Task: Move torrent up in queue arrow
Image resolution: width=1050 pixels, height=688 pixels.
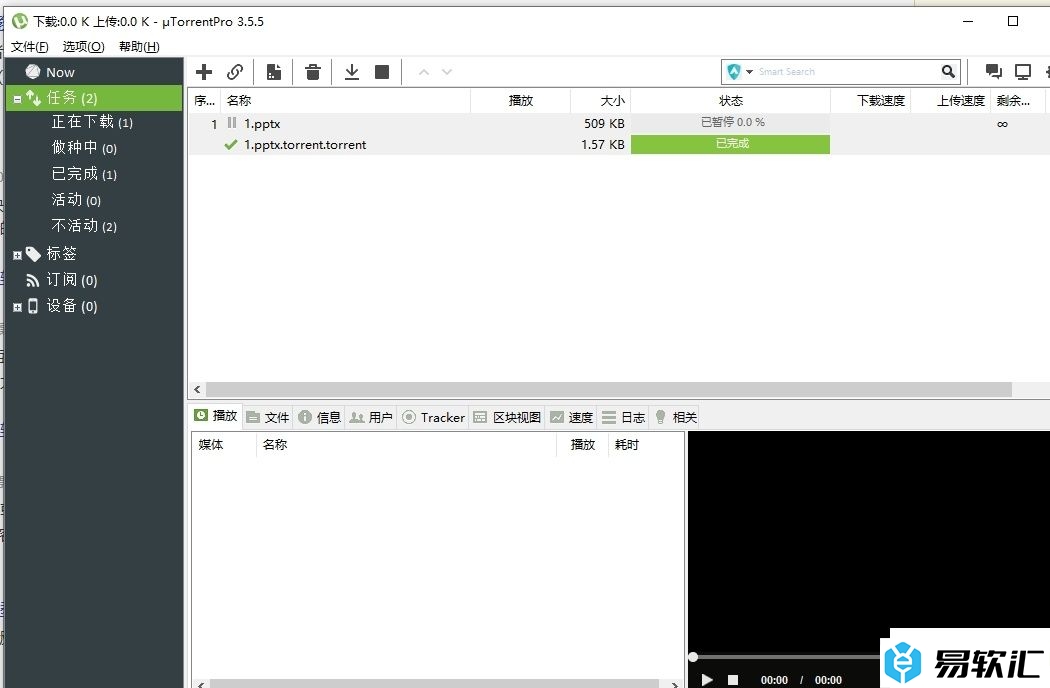Action: [x=423, y=72]
